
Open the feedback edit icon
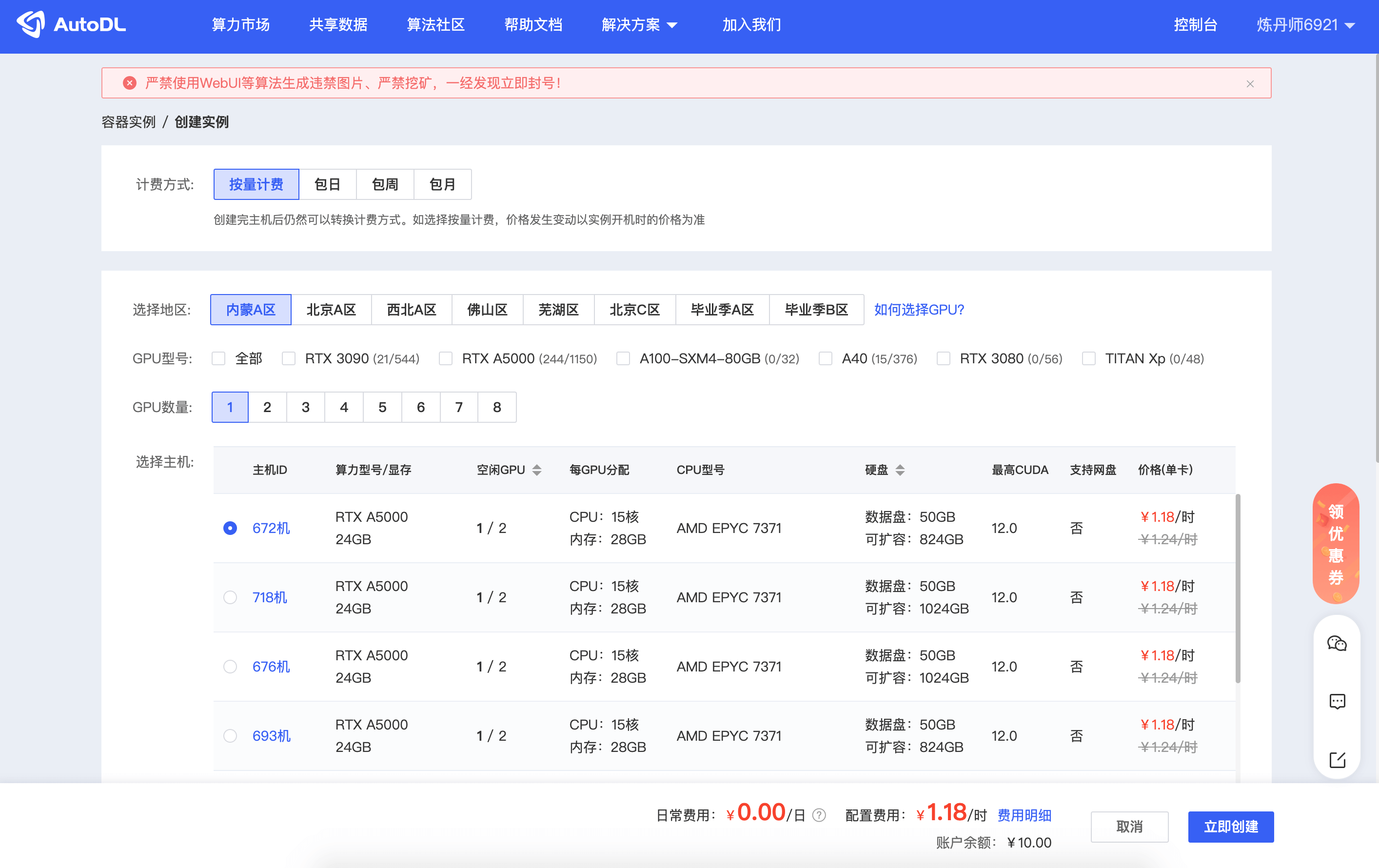[x=1337, y=760]
